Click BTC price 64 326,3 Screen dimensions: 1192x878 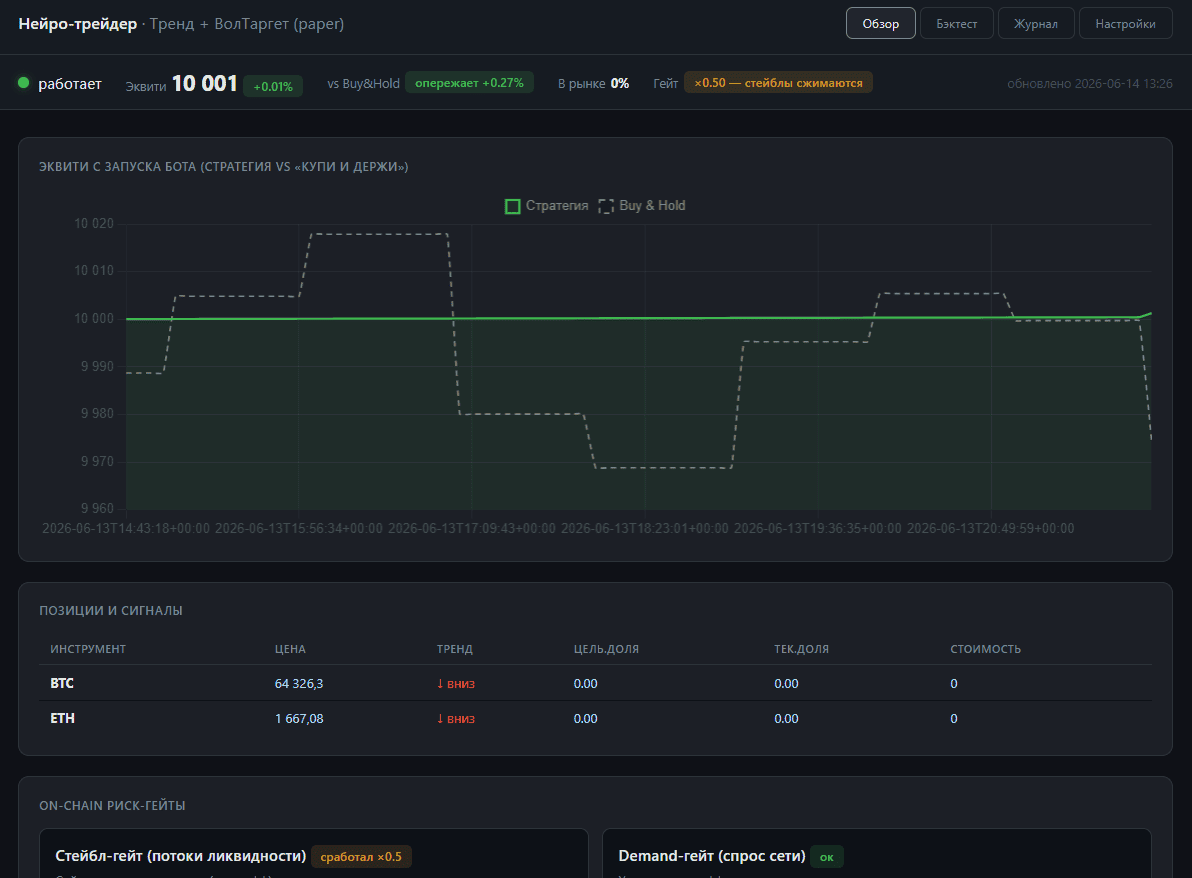(x=299, y=683)
